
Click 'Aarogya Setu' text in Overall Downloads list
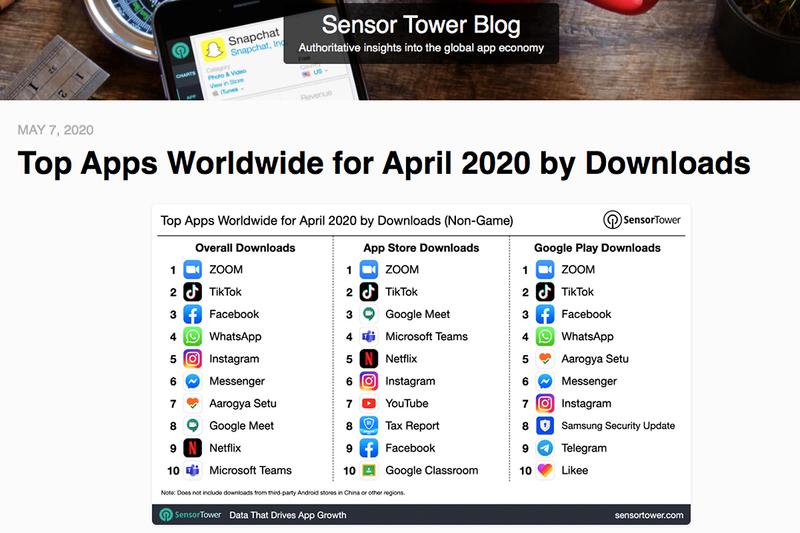pos(243,403)
